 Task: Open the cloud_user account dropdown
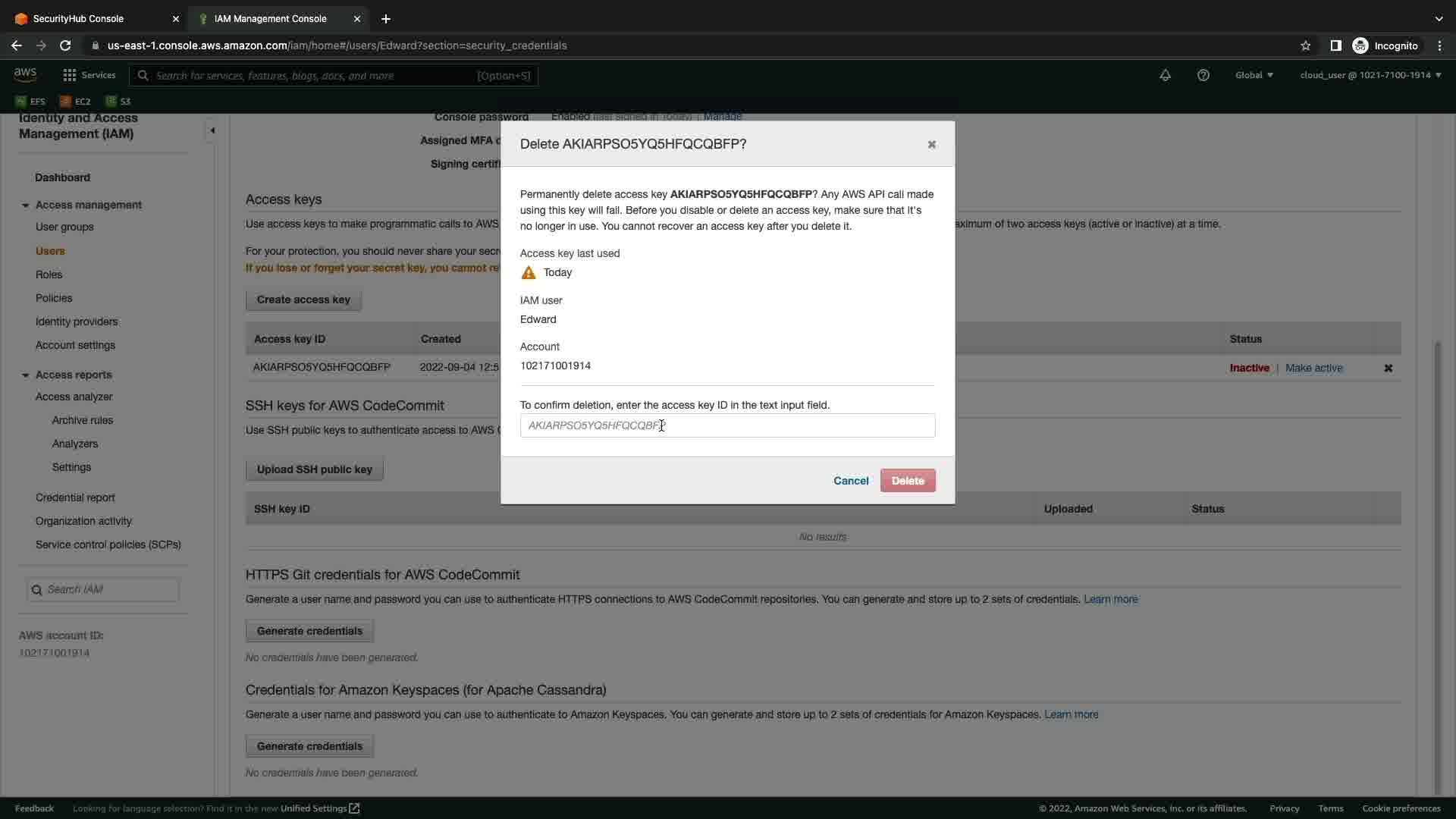pyautogui.click(x=1370, y=75)
